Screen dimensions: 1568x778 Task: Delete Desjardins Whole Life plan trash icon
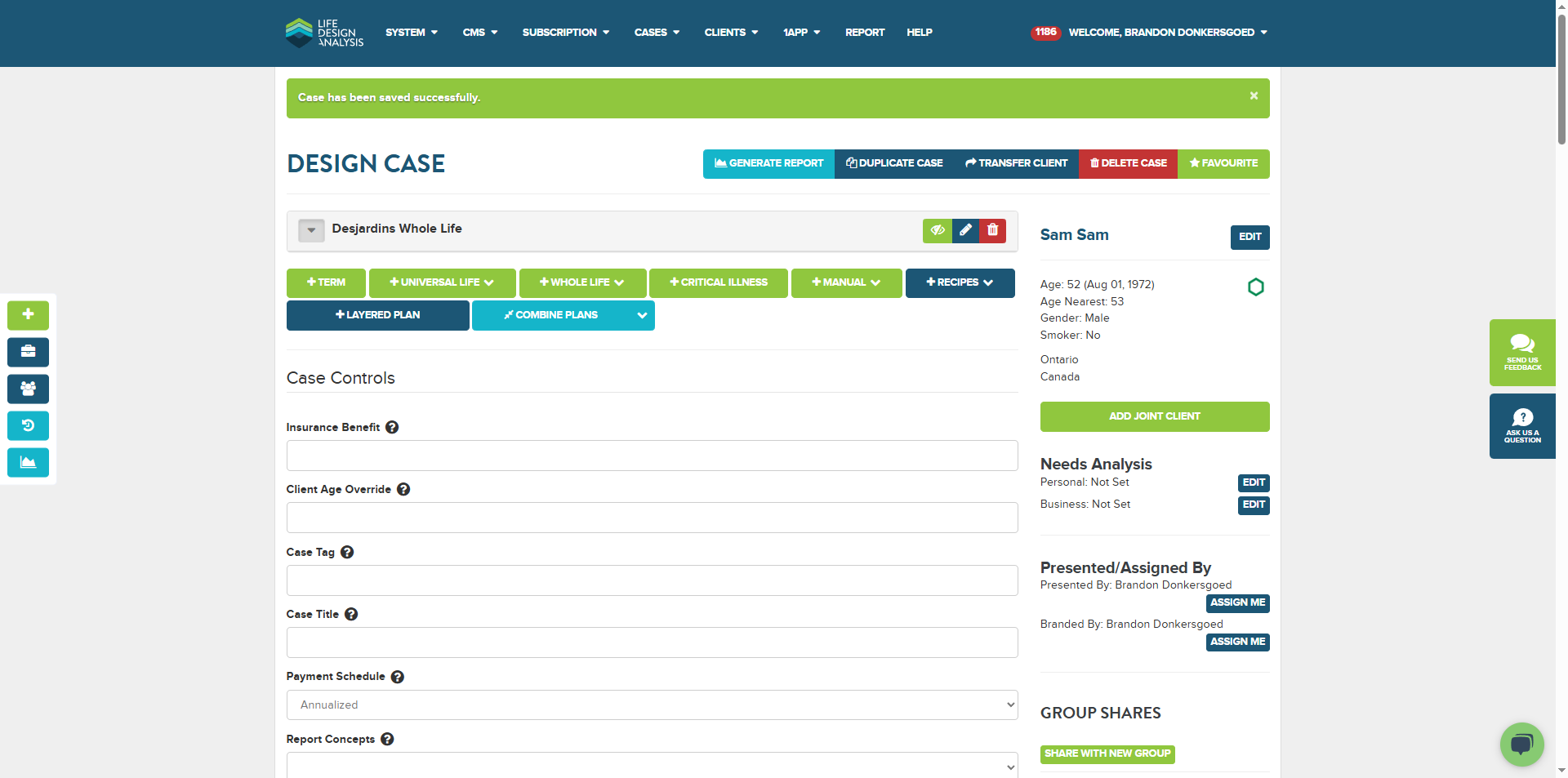pos(992,230)
